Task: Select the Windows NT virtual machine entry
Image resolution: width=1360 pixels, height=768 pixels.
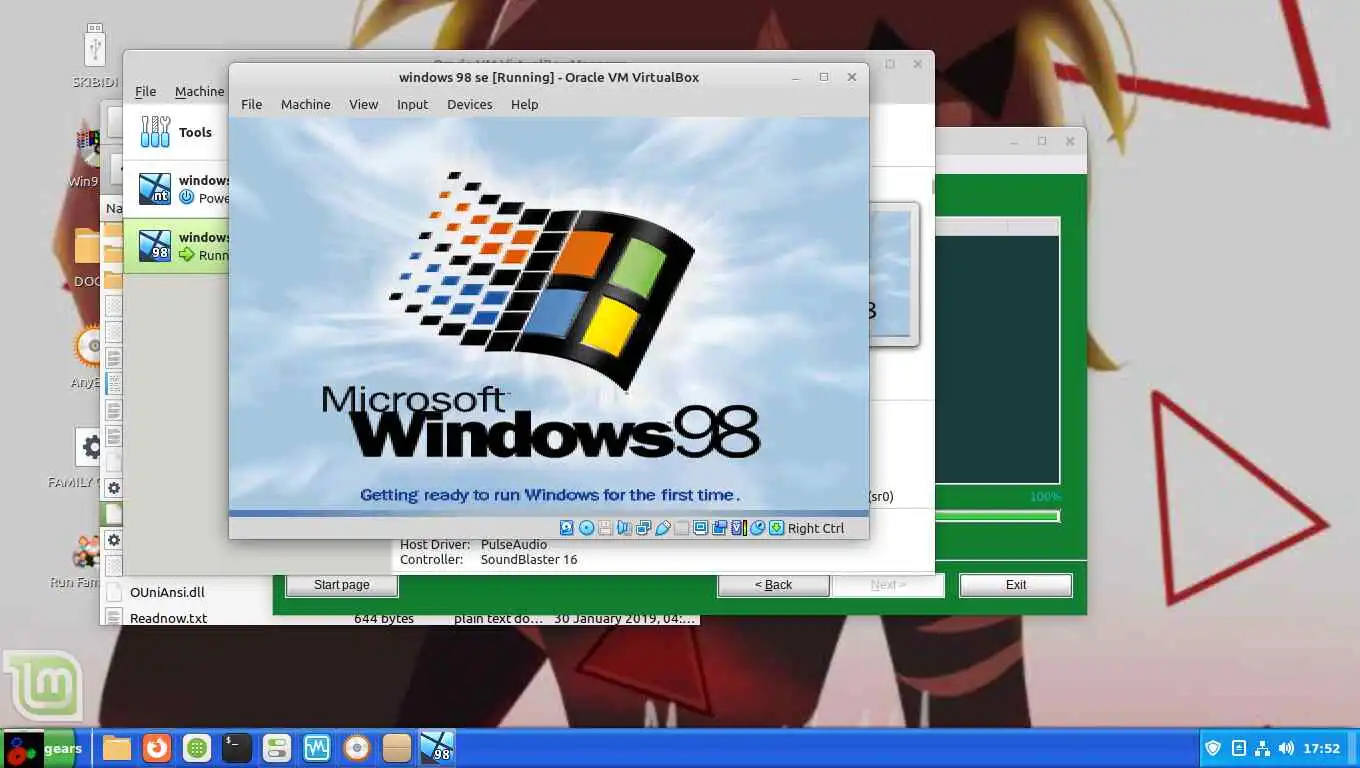Action: pos(176,189)
